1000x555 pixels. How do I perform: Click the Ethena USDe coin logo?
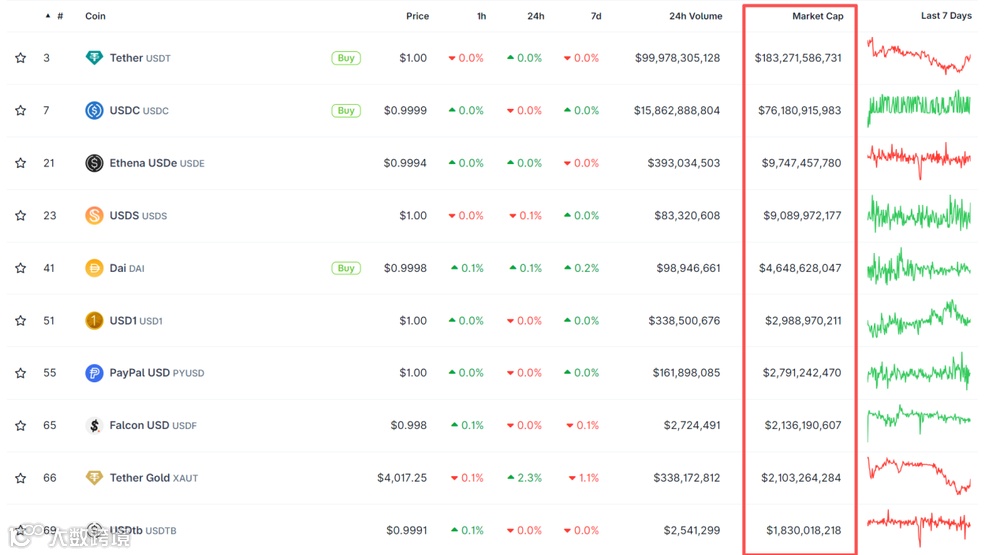point(94,163)
